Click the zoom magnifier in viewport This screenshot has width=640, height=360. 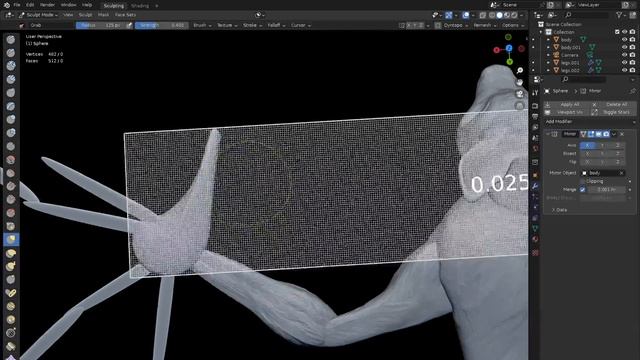[x=520, y=71]
